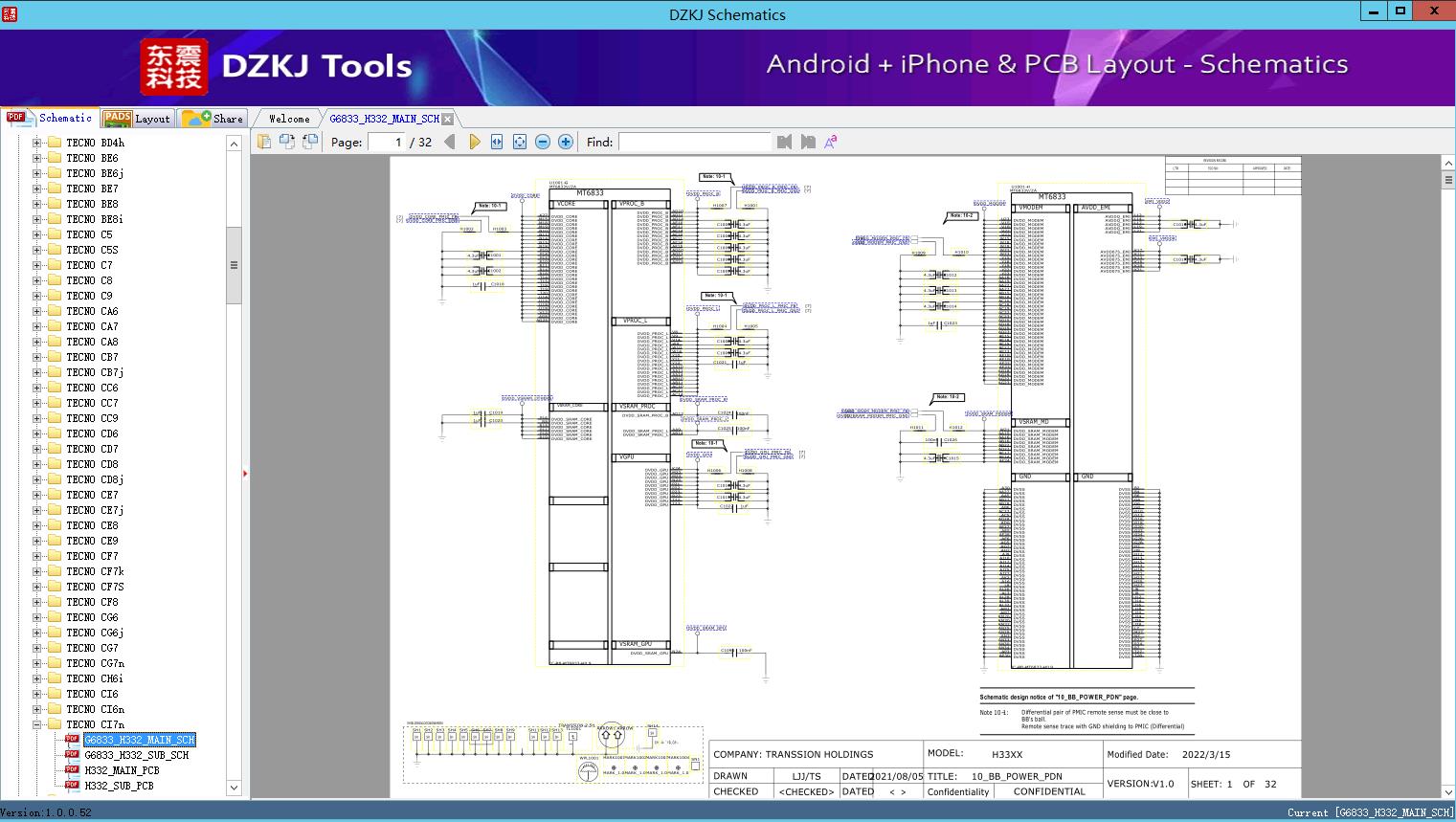Select the G6833_H332_MAIN_SCH document tab
The image size is (1456, 822).
(x=384, y=119)
